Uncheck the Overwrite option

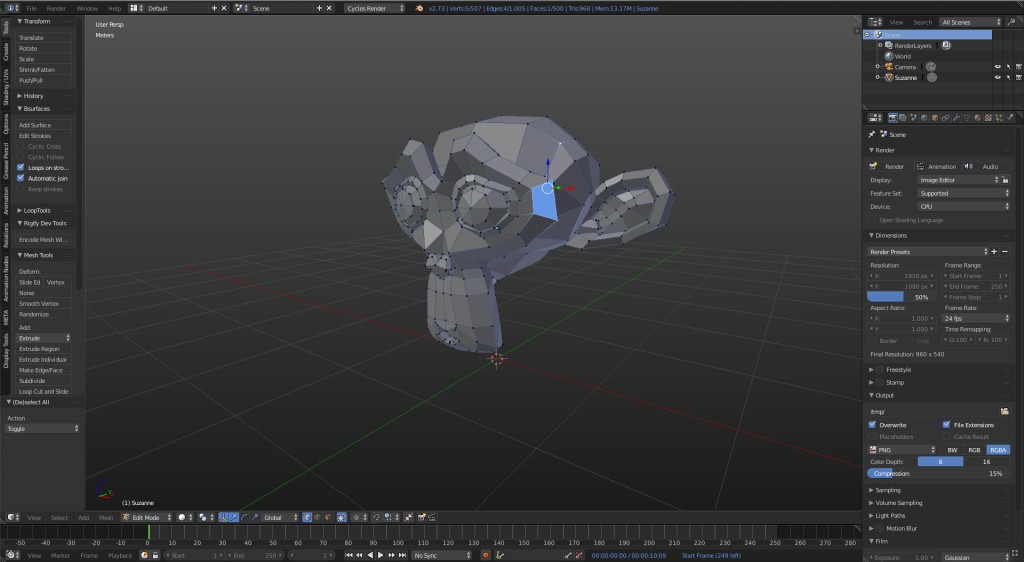[x=872, y=424]
